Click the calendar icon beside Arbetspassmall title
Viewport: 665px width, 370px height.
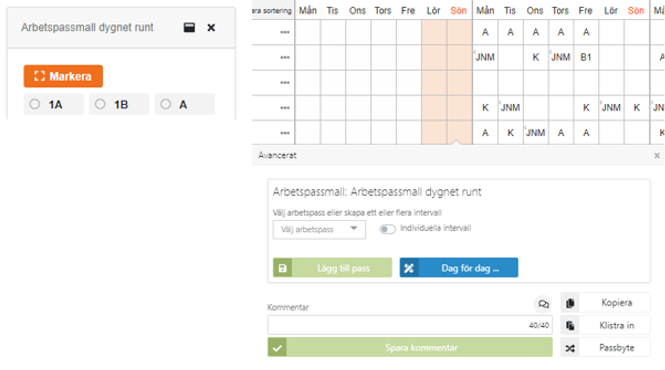pos(189,28)
